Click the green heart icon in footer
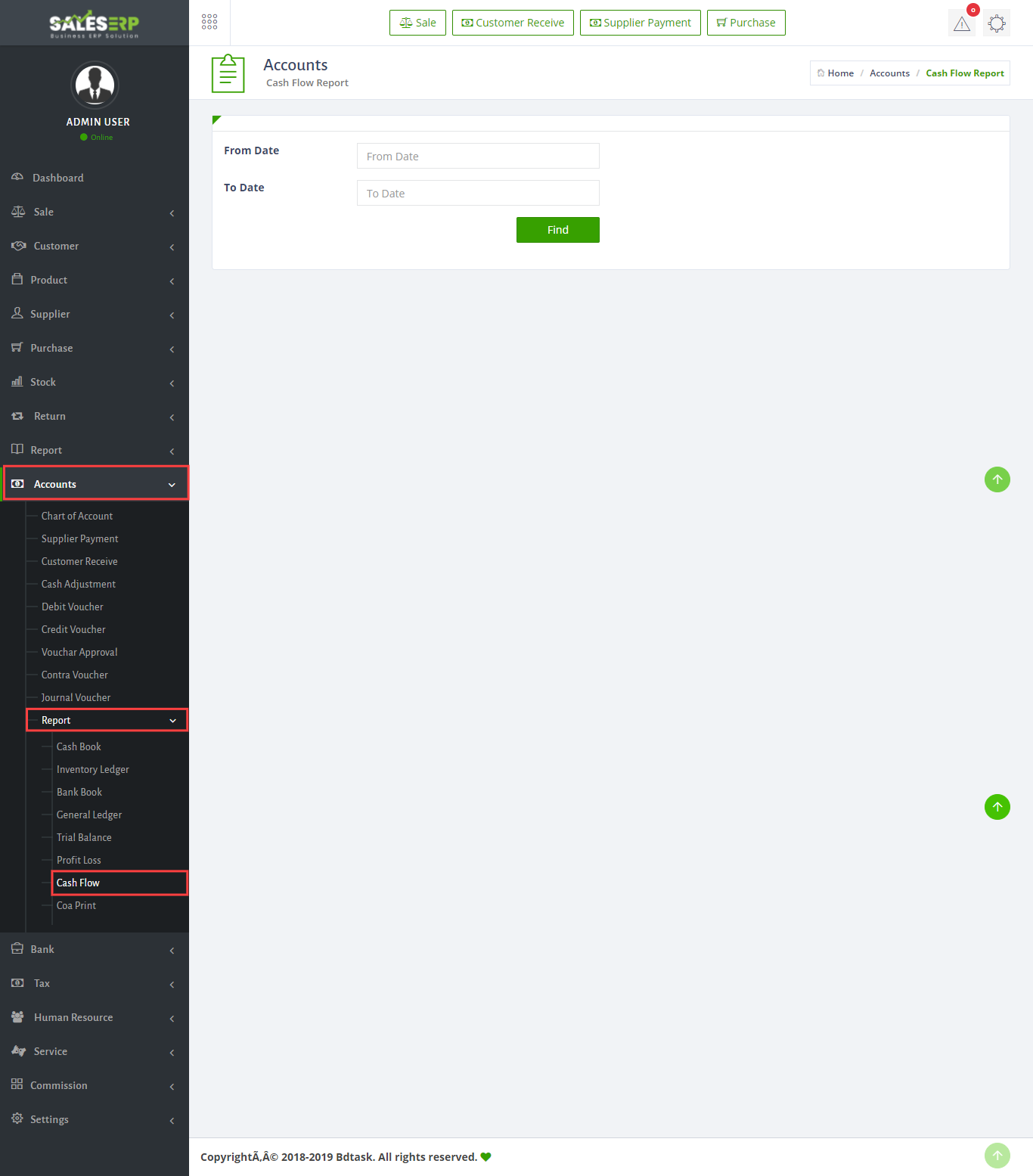This screenshot has height=1176, width=1033. point(485,1156)
